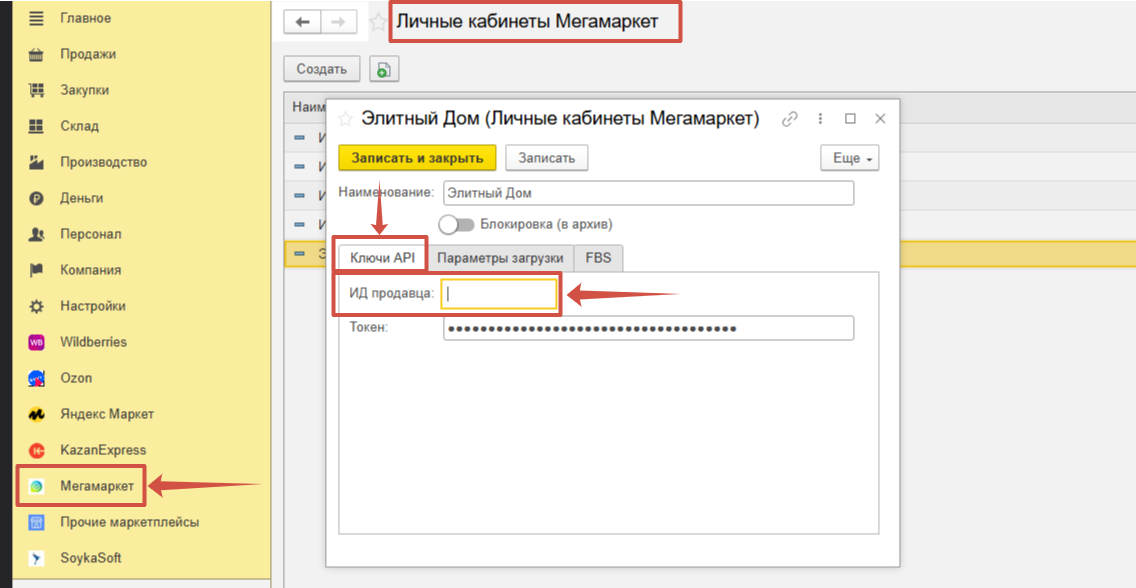The image size is (1136, 588).
Task: Star the Элитный Дом dialog as favorite
Action: 346,119
